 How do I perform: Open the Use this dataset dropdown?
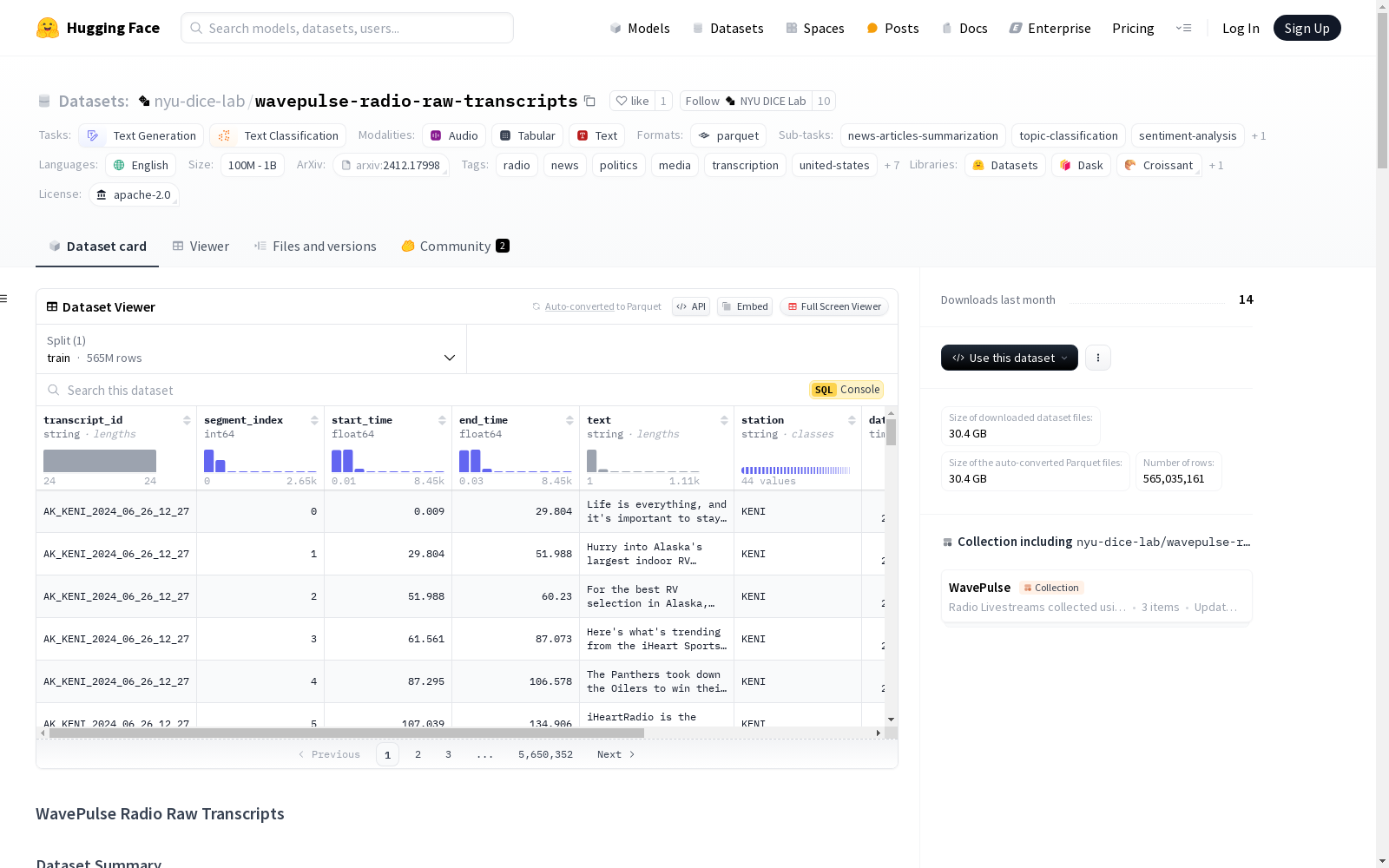click(x=1010, y=358)
